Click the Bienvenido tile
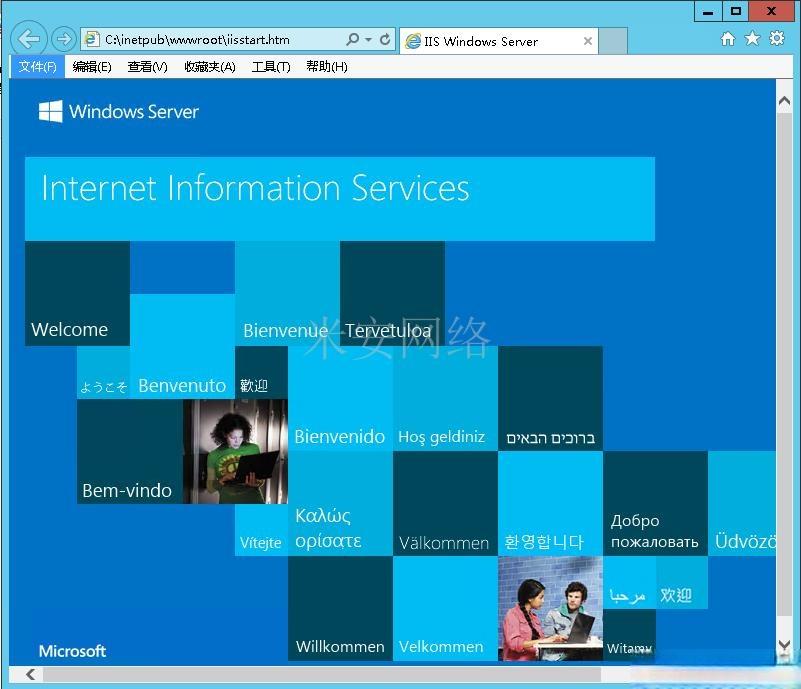The height and width of the screenshot is (689, 801). coord(340,398)
